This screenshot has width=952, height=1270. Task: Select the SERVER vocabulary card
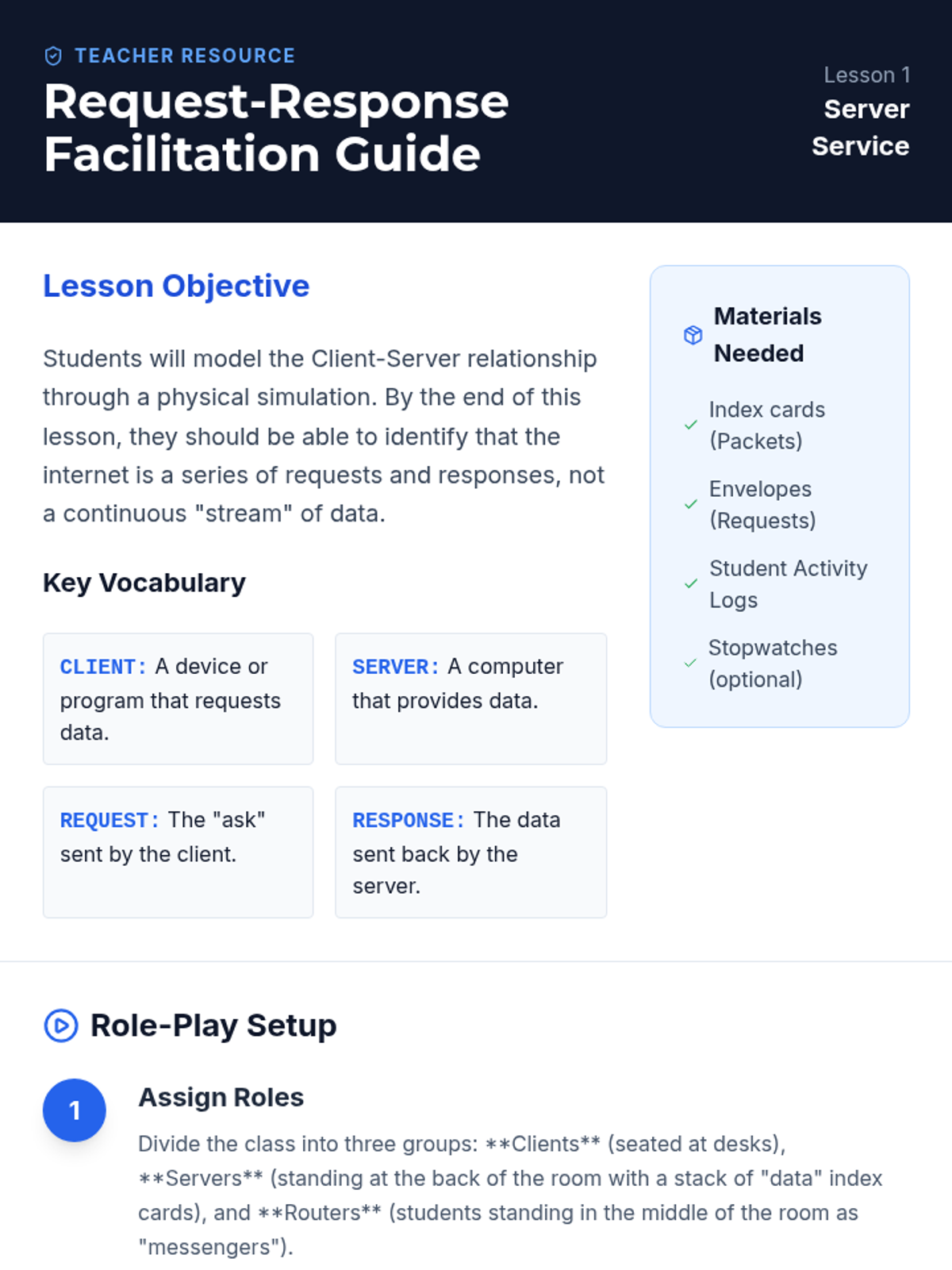470,698
